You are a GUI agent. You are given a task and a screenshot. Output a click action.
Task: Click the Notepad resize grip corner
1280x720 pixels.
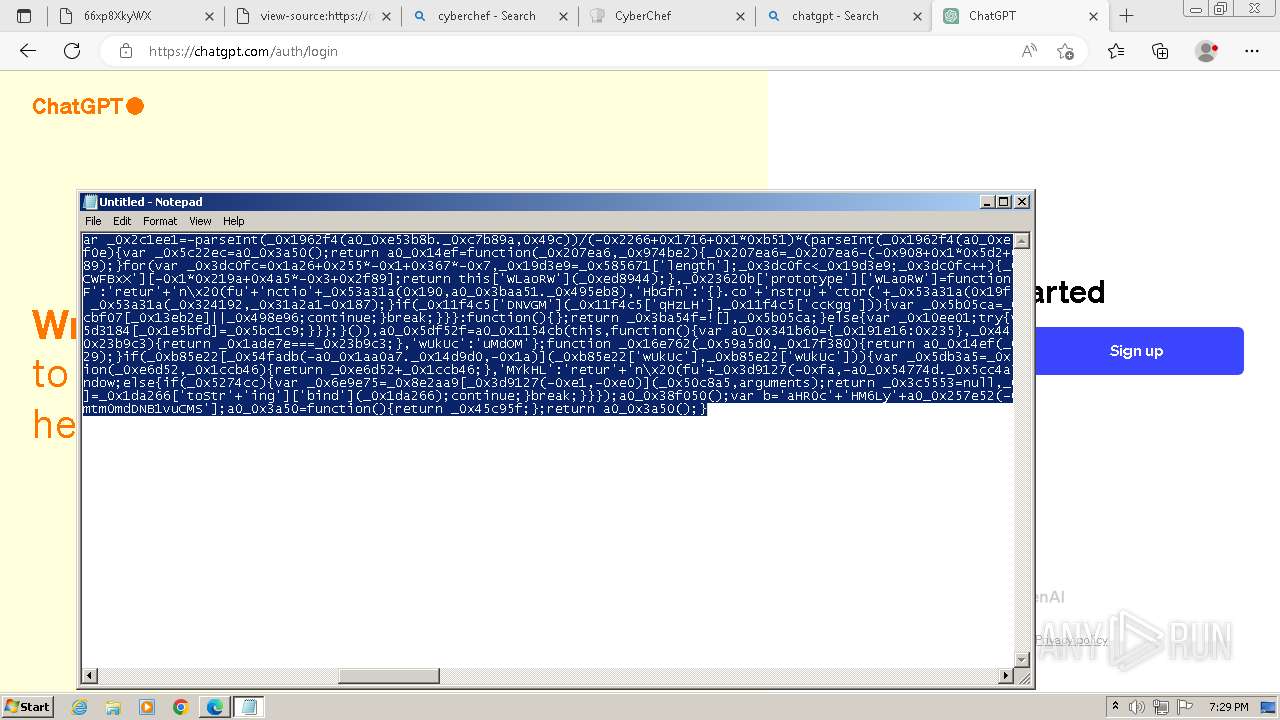coord(1022,677)
